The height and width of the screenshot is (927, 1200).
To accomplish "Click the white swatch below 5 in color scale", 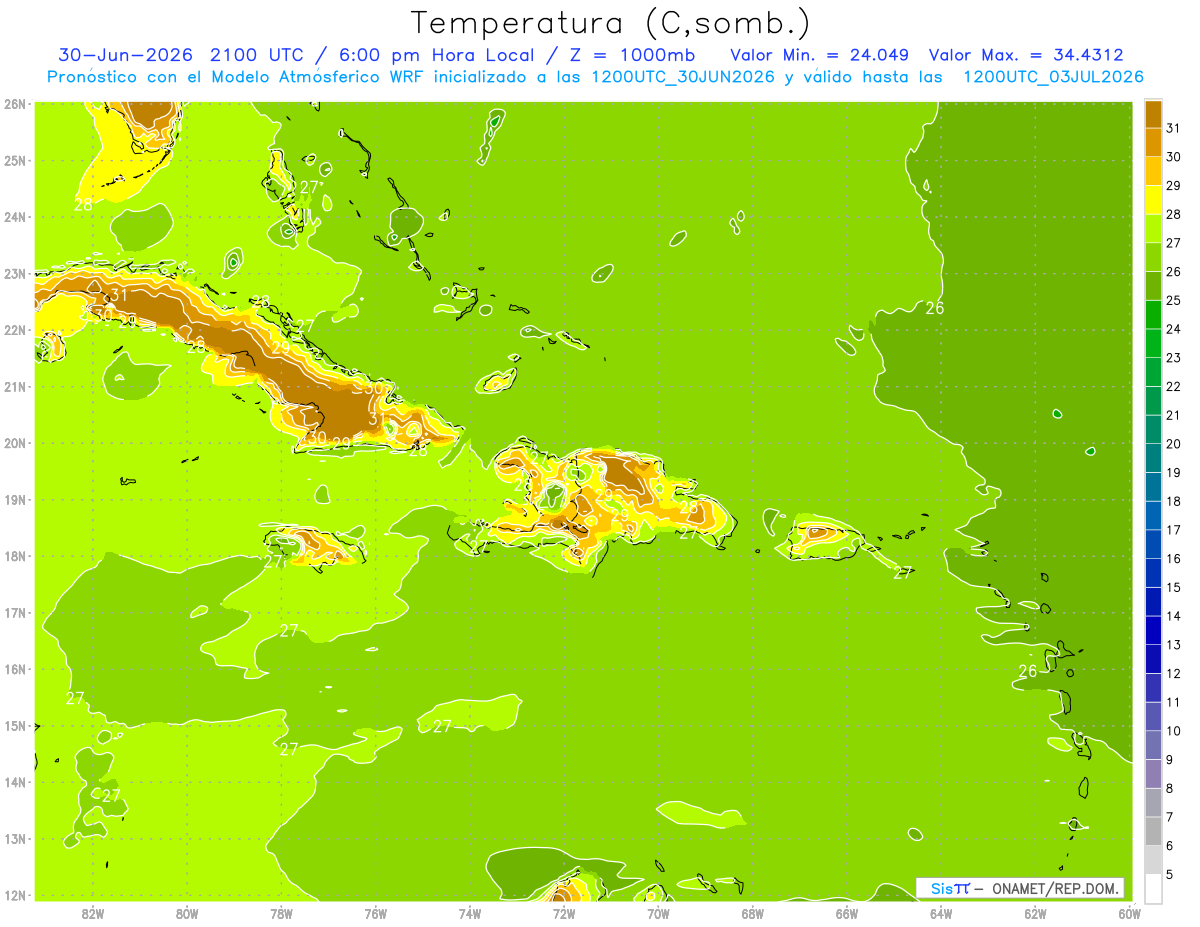I will [1153, 888].
